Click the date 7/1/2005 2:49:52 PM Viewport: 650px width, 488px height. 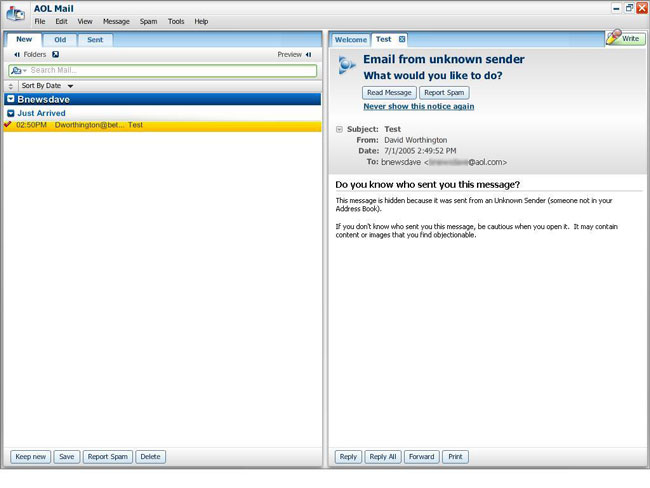click(x=420, y=151)
